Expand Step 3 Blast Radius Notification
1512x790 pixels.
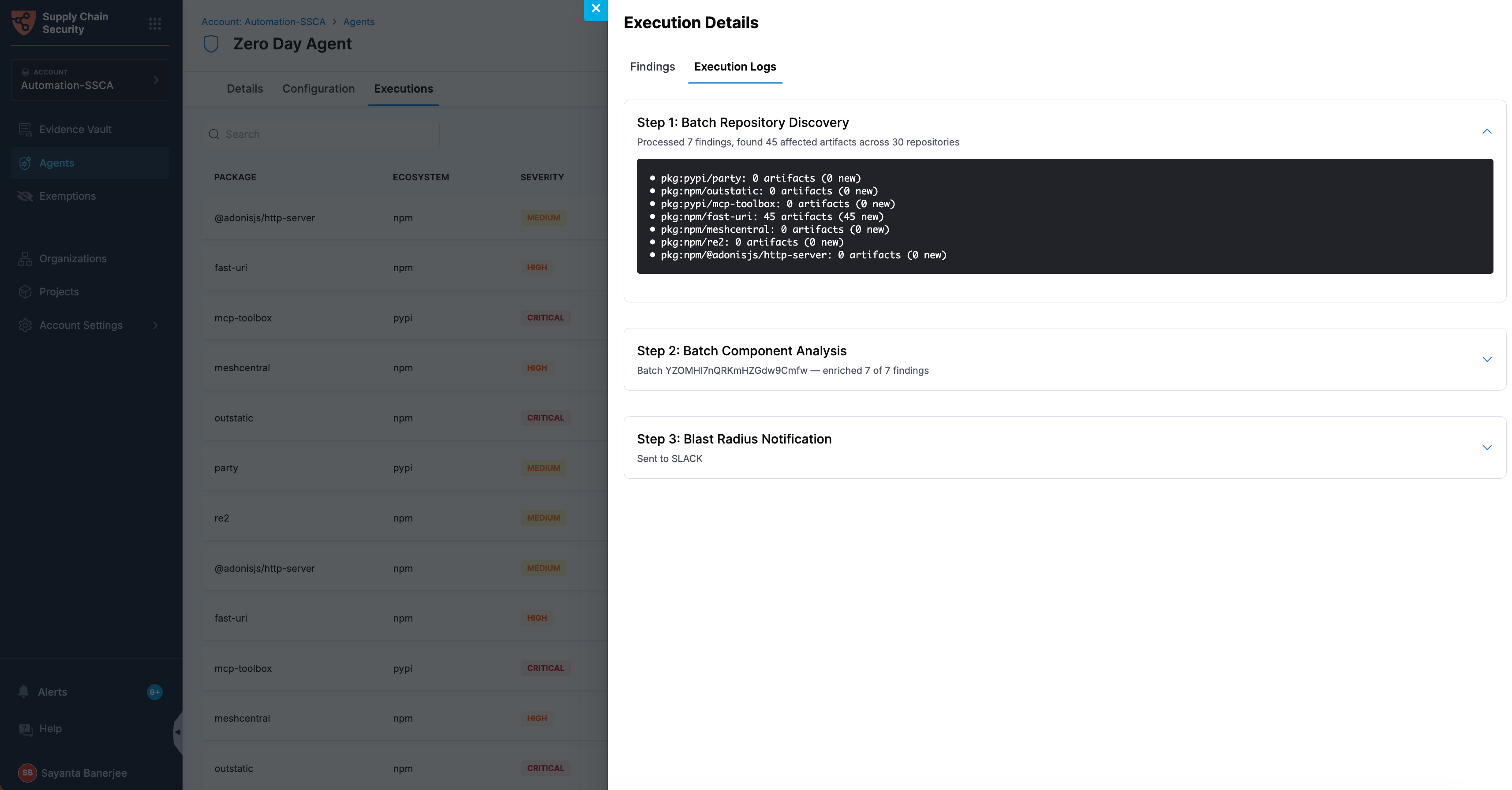1486,447
